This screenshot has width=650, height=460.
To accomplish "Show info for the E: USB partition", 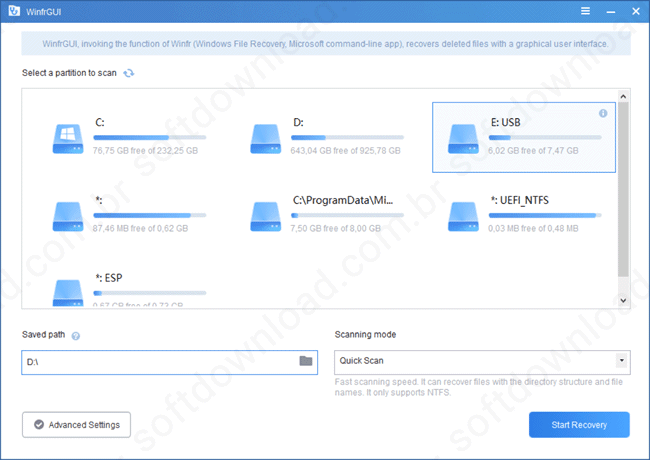I will [x=603, y=113].
